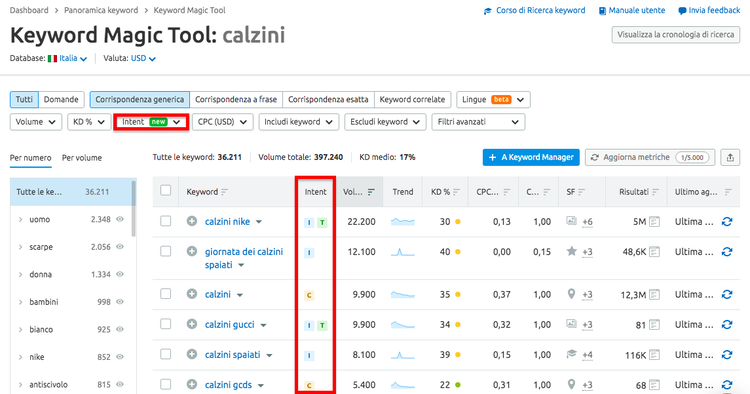Open SERP results icon for calzini nike

(654, 222)
